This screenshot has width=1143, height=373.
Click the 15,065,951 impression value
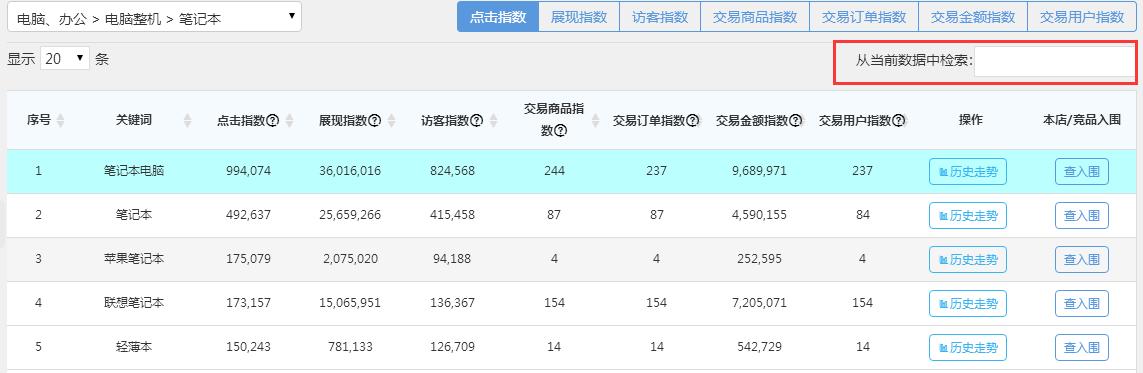click(x=350, y=303)
